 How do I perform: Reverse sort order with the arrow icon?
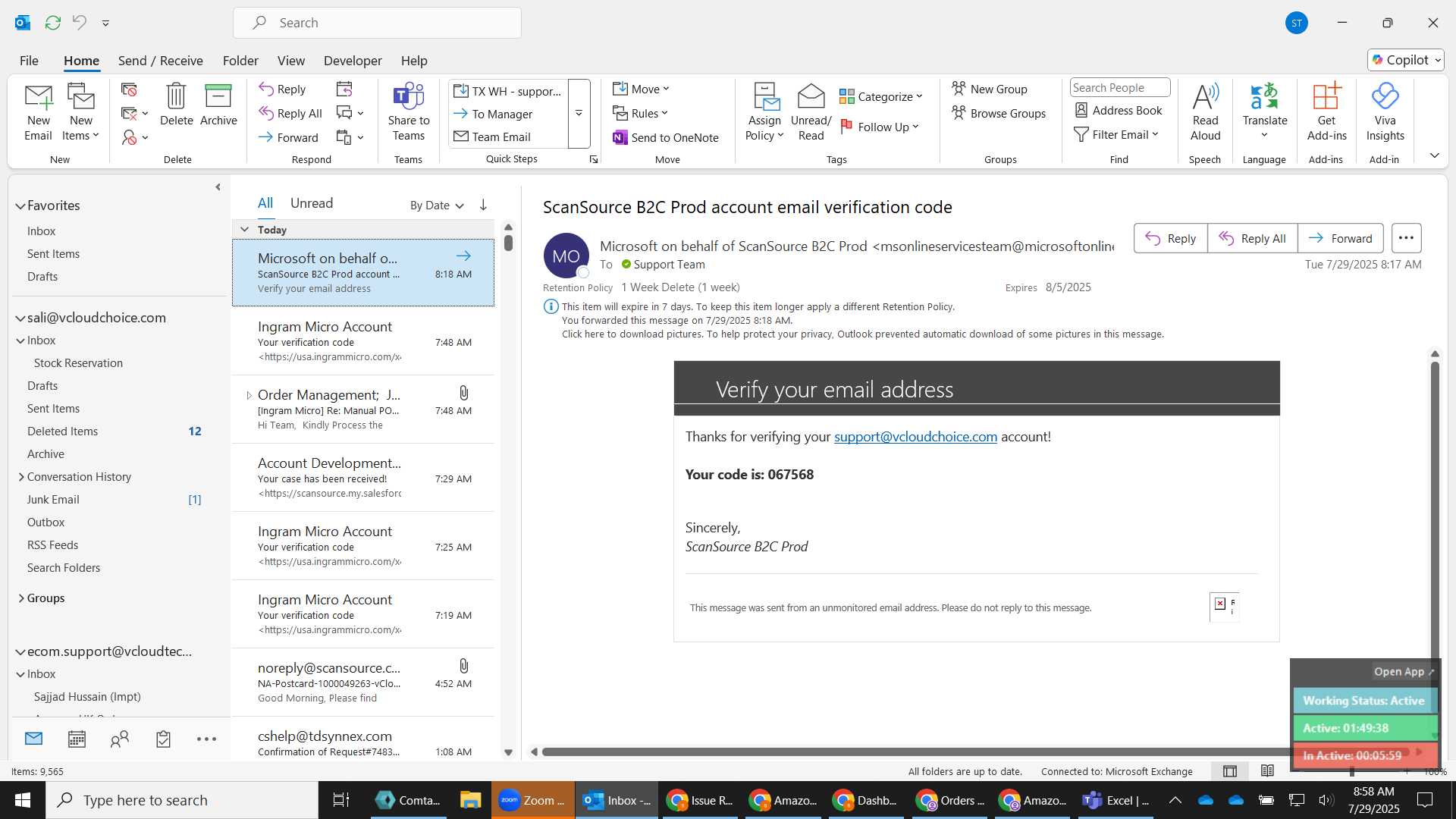483,205
